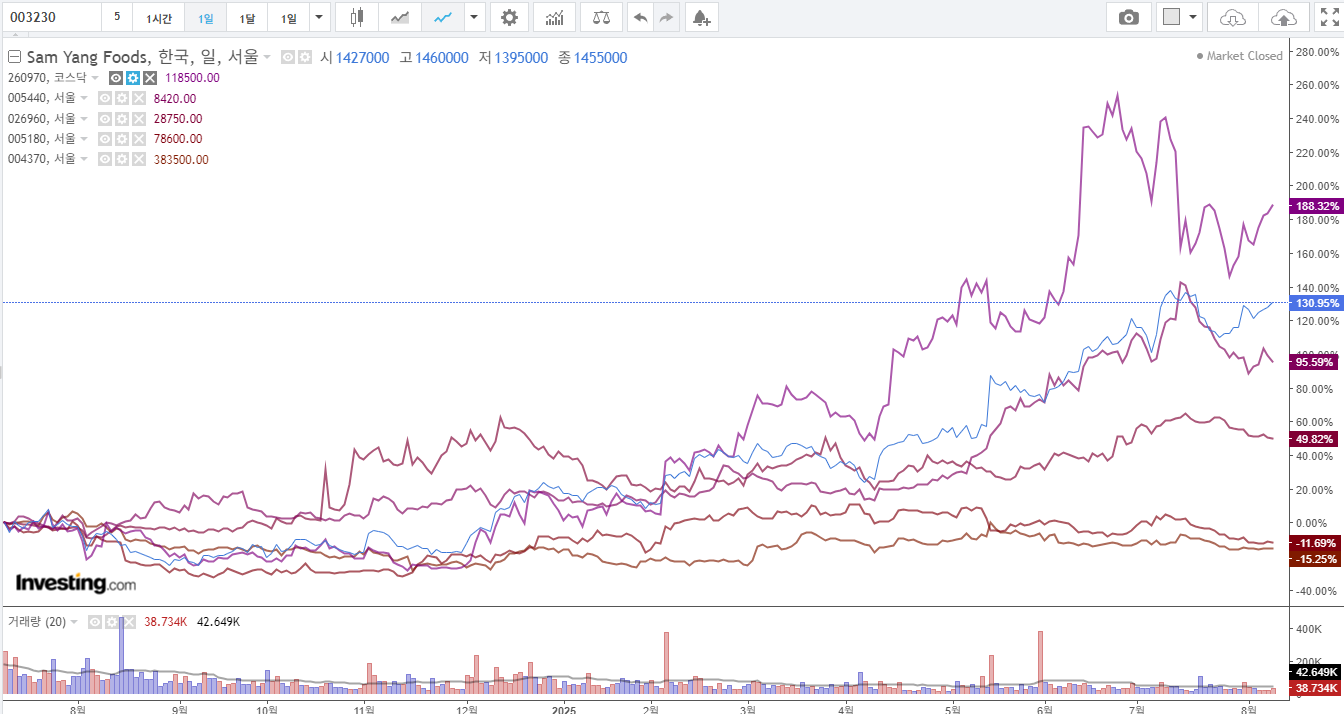The image size is (1344, 714).
Task: Remove the 004370 comparison series
Action: [x=138, y=159]
